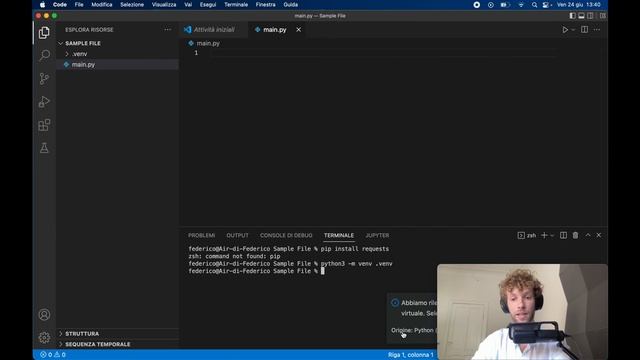
Task: Open the Selezione menu
Action: [132, 5]
